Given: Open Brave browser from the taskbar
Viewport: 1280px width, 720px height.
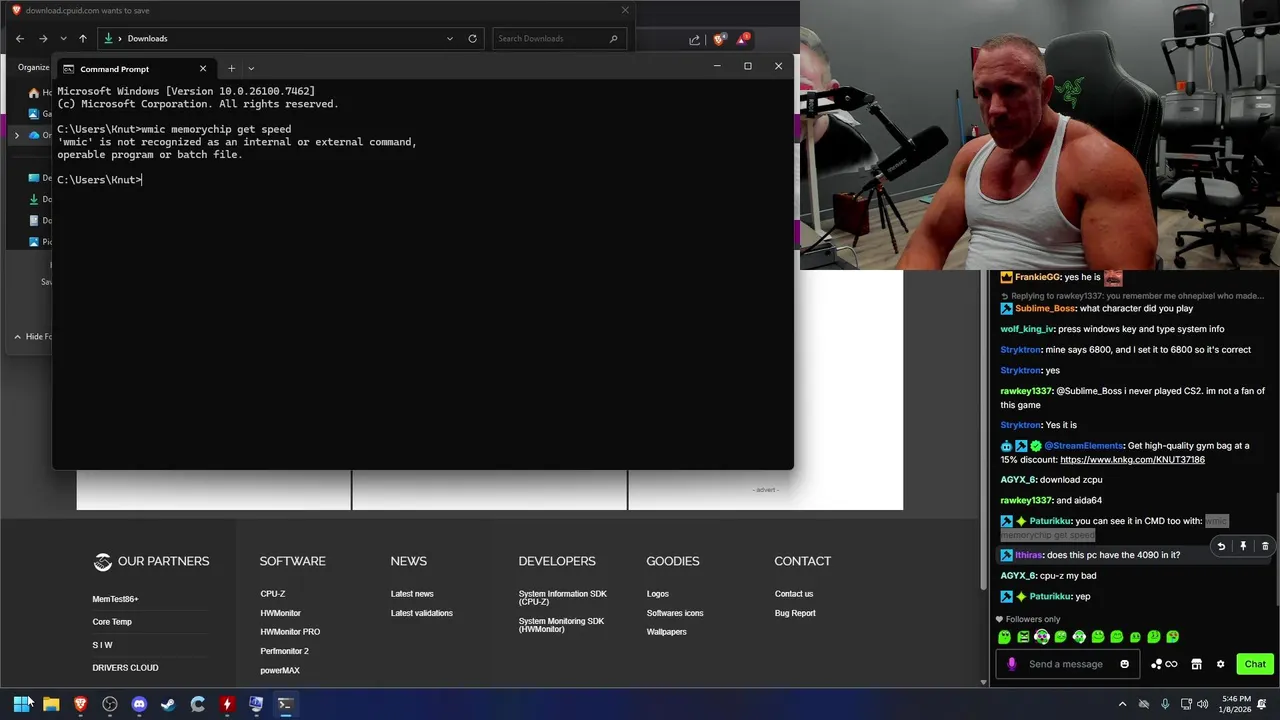Looking at the screenshot, I should point(80,704).
